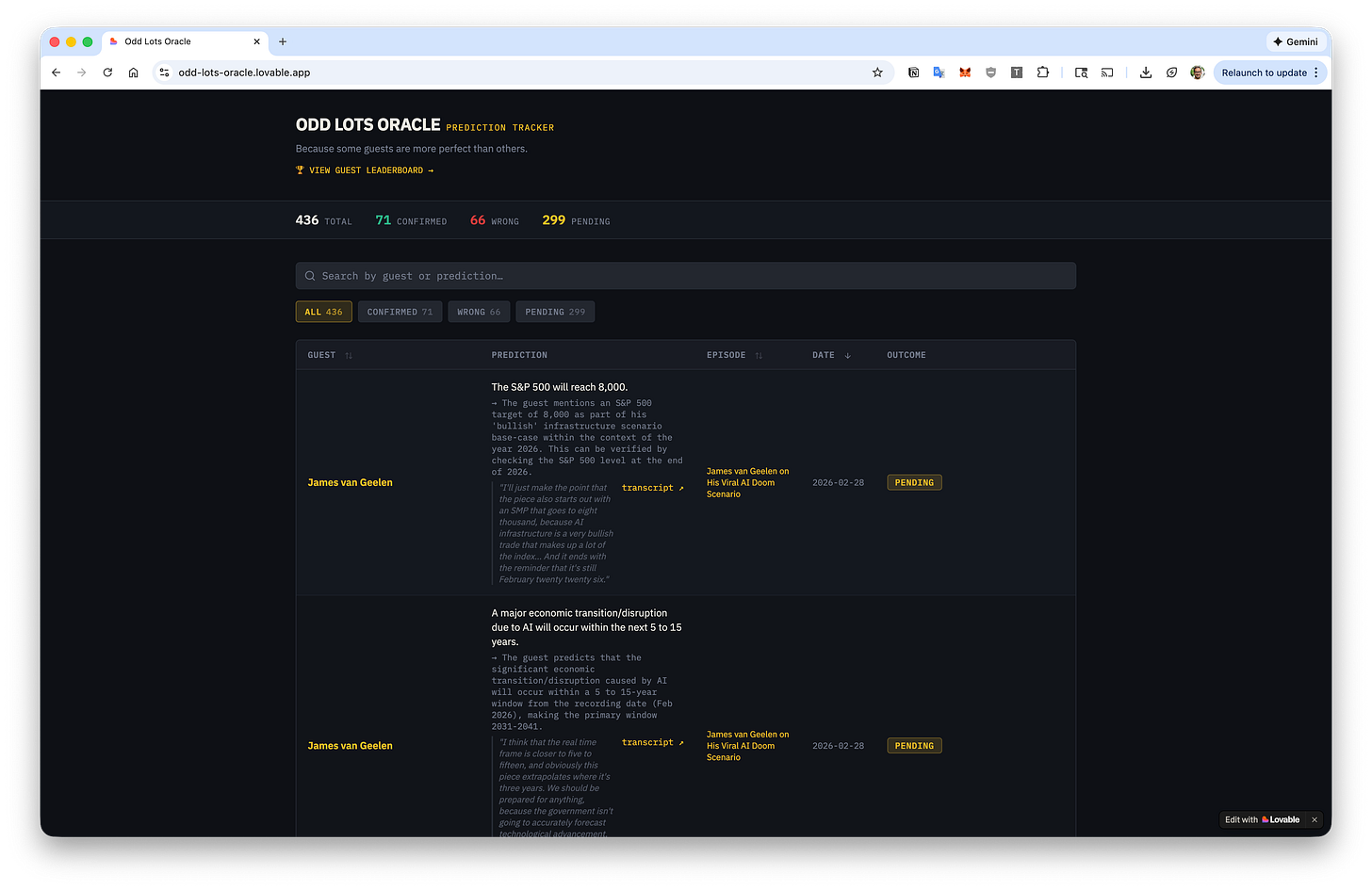Click the macOS green fullscreen button

88,41
